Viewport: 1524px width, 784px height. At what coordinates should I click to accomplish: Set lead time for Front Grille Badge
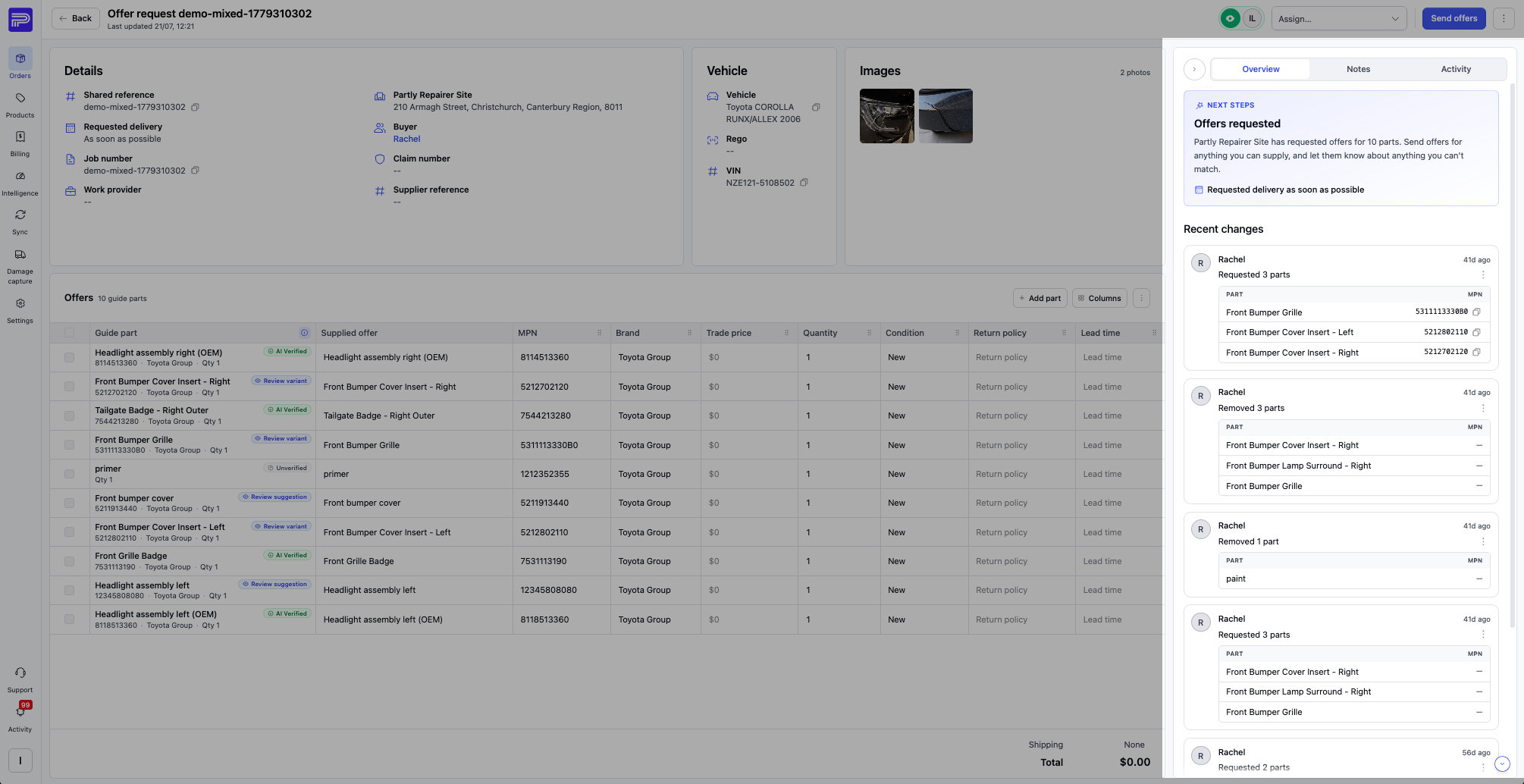pyautogui.click(x=1119, y=561)
